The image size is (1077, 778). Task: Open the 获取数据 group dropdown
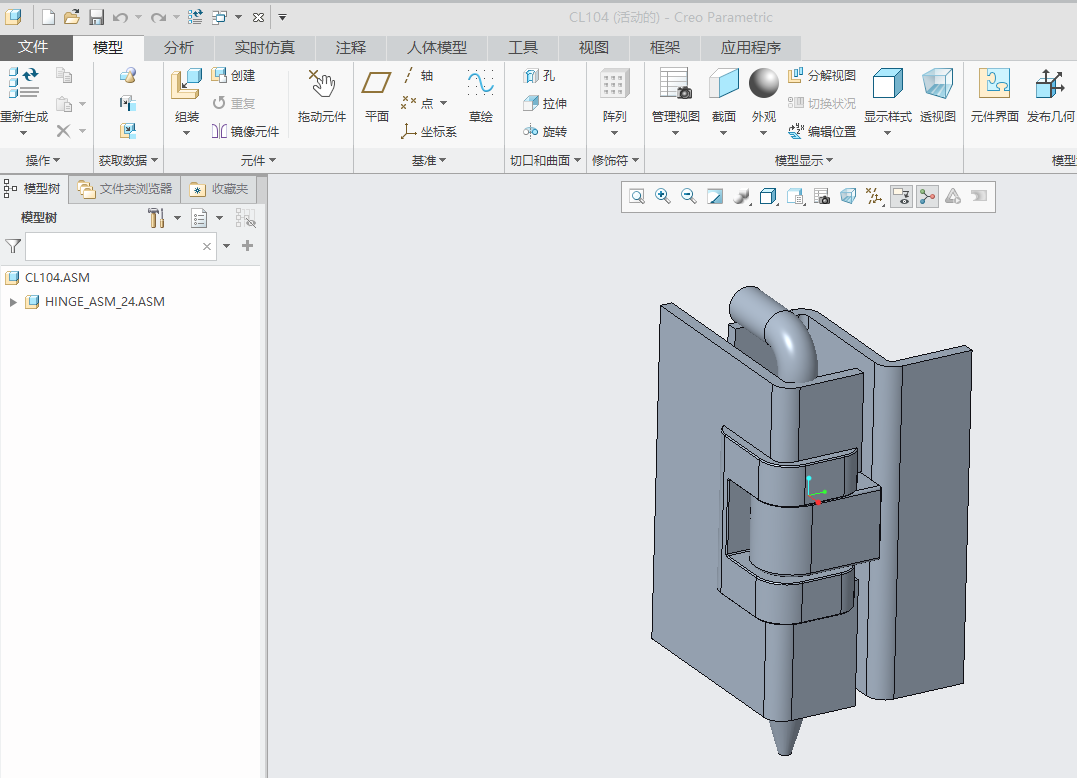pos(128,160)
